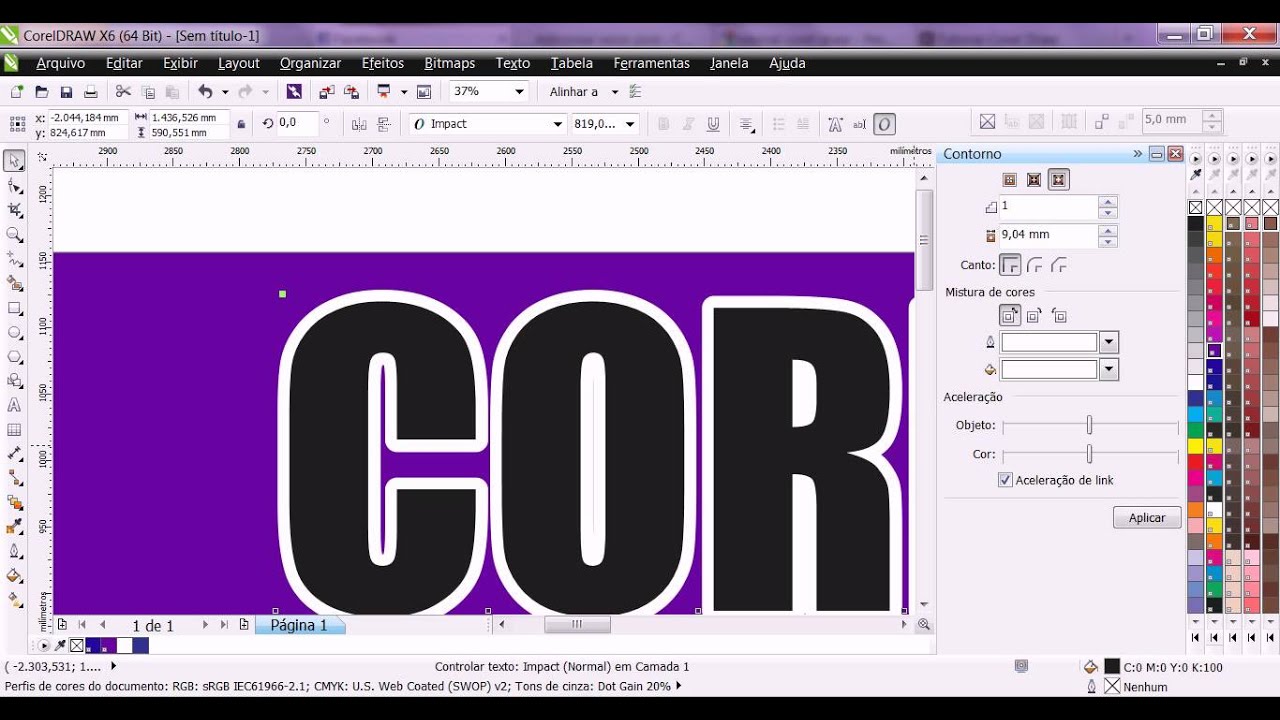Click the eyedropper icon above the first palette
The width and height of the screenshot is (1280, 720).
(x=1195, y=175)
